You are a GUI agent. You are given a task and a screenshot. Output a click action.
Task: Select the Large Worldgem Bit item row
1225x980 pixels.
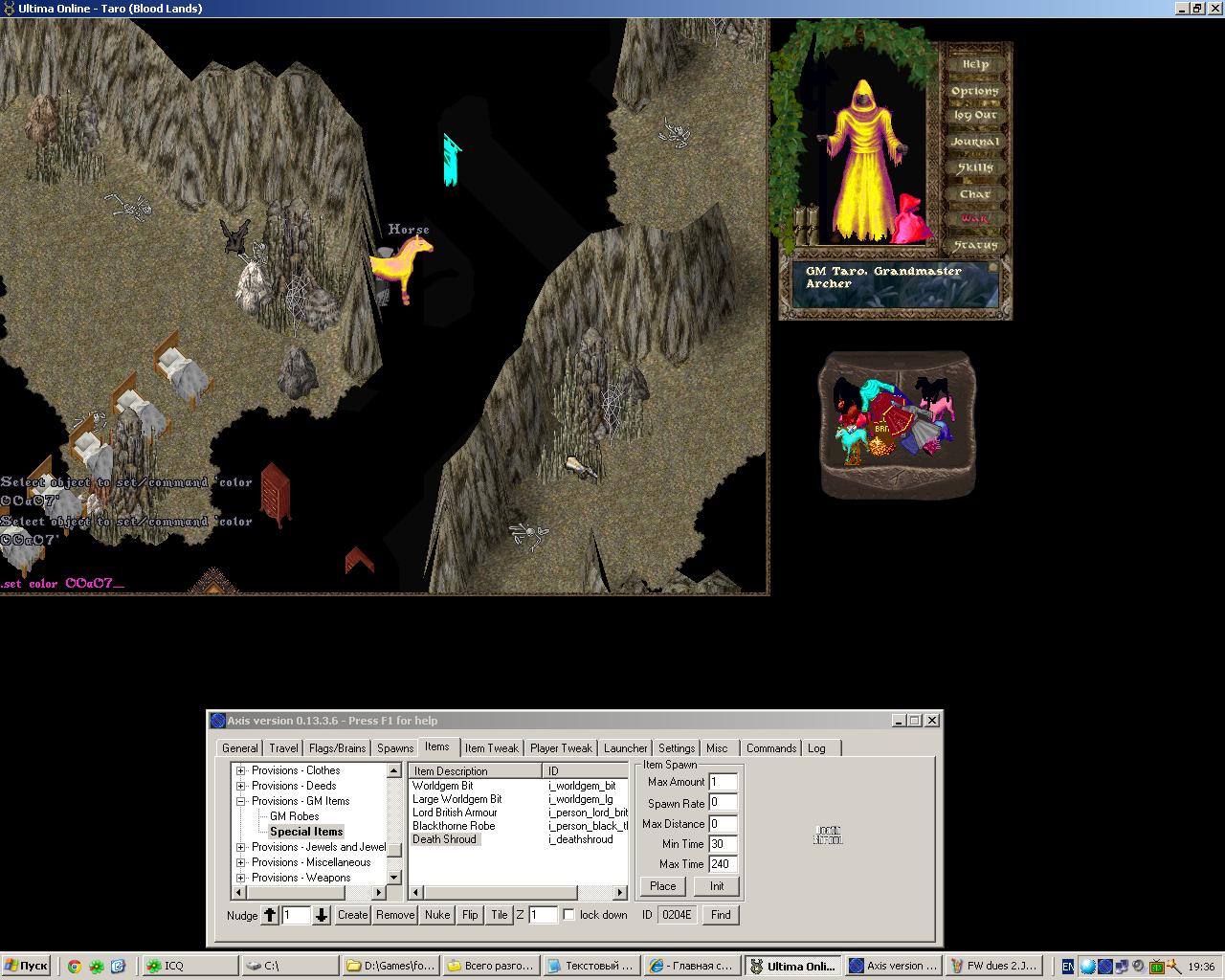click(518, 799)
